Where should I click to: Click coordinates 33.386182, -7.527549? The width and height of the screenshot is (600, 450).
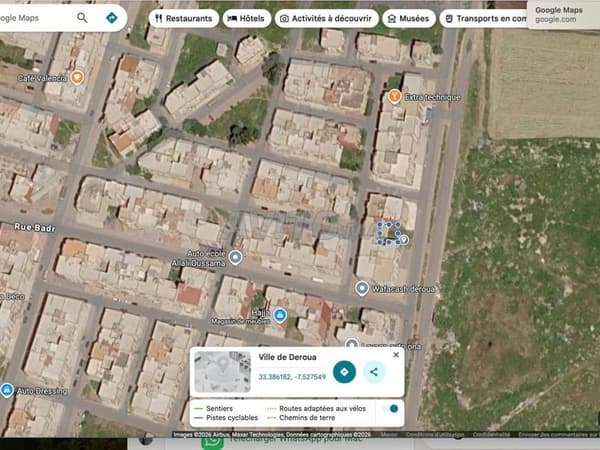pos(292,377)
